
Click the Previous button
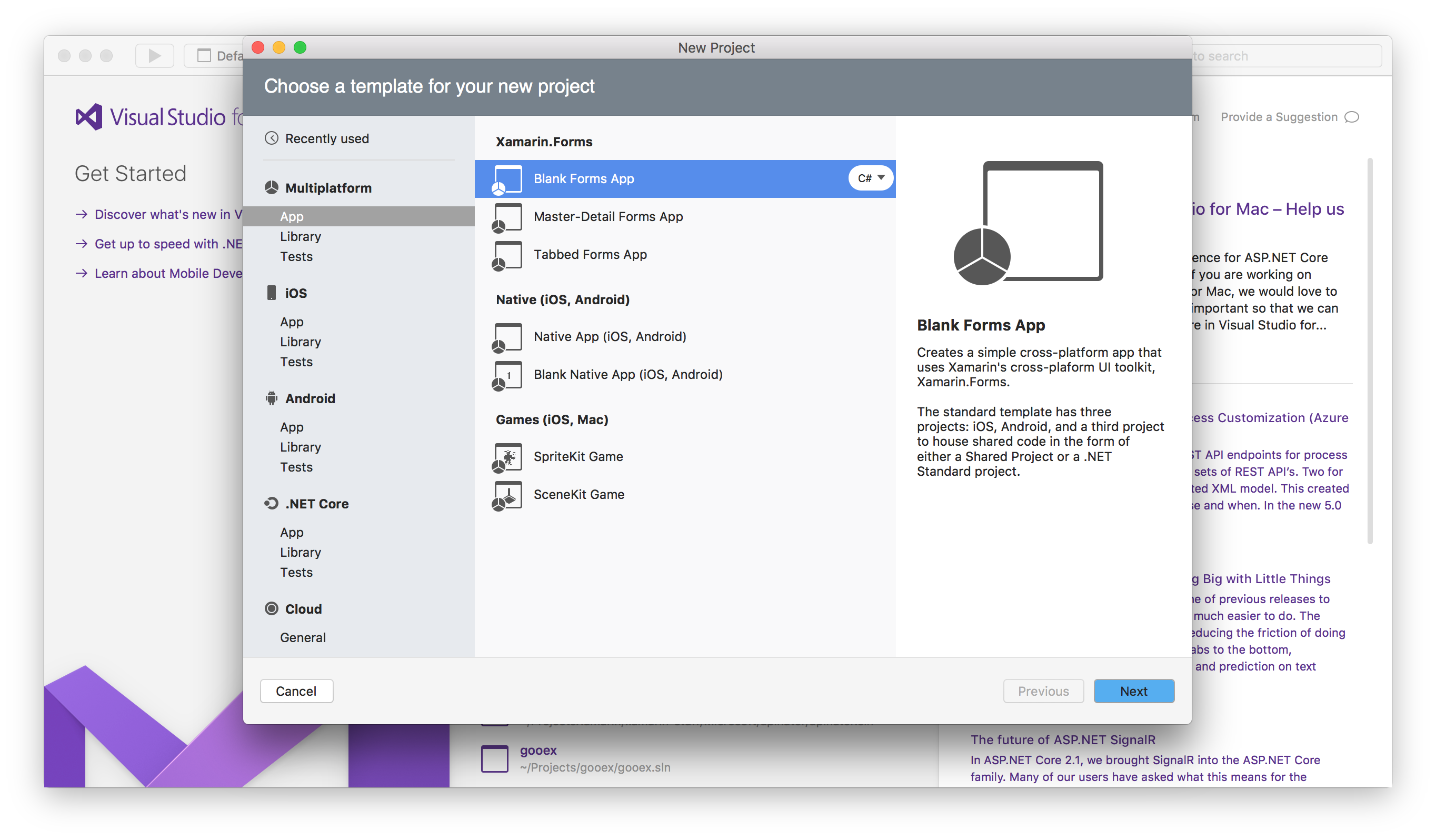pyautogui.click(x=1043, y=691)
